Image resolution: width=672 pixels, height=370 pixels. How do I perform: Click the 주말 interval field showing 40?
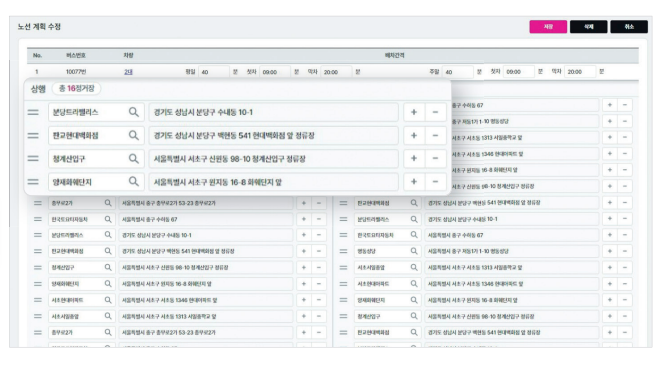pyautogui.click(x=458, y=72)
